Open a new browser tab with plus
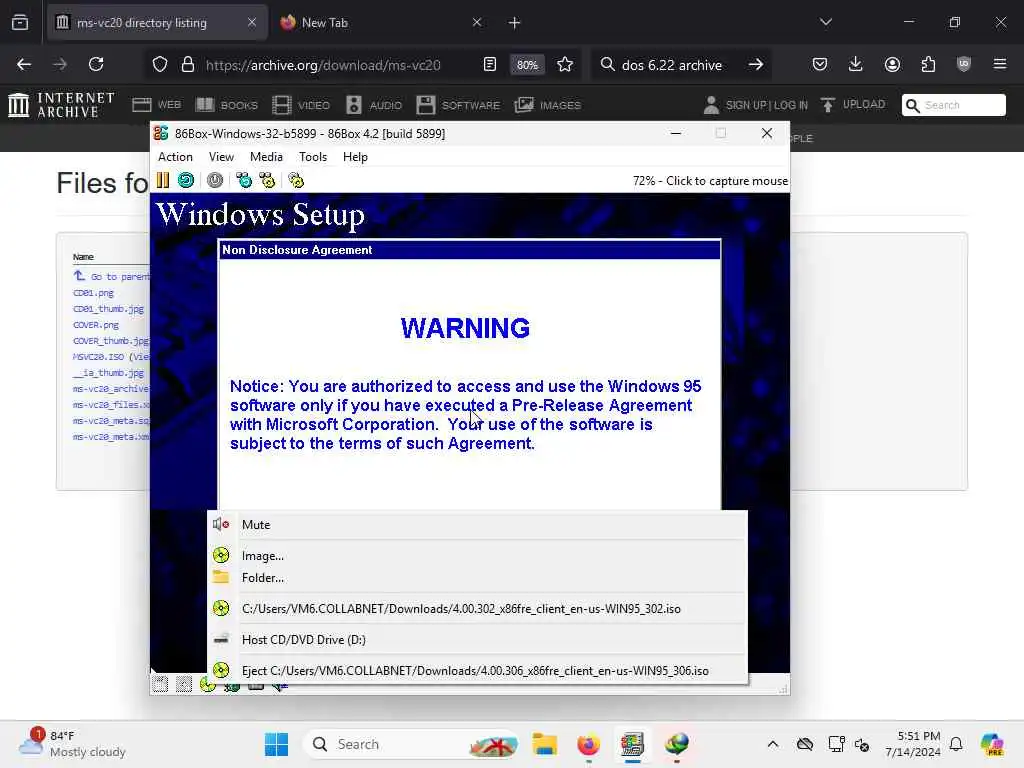Image resolution: width=1024 pixels, height=768 pixels. point(515,23)
